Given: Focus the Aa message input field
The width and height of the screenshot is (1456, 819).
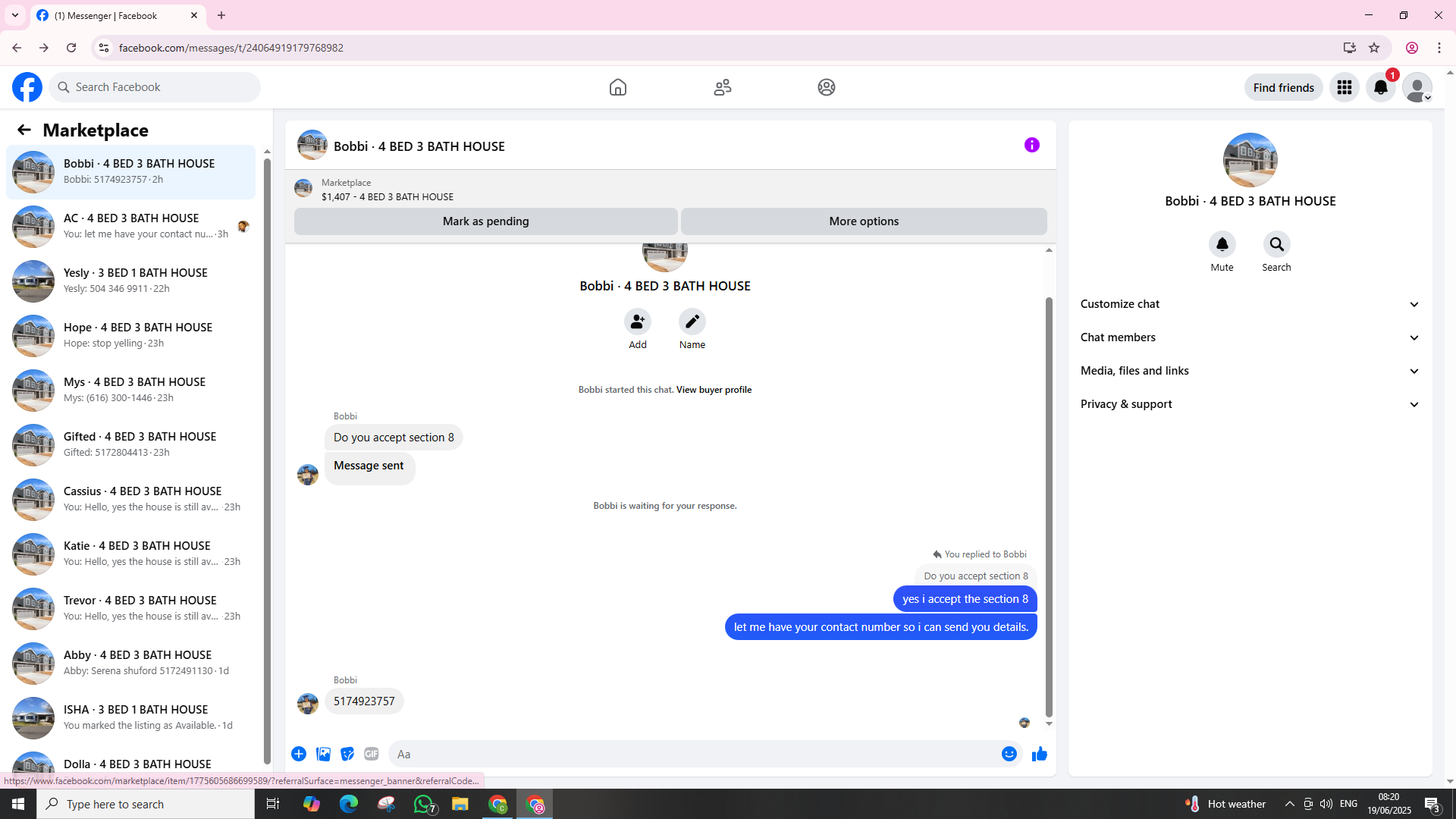Looking at the screenshot, I should click(x=694, y=754).
